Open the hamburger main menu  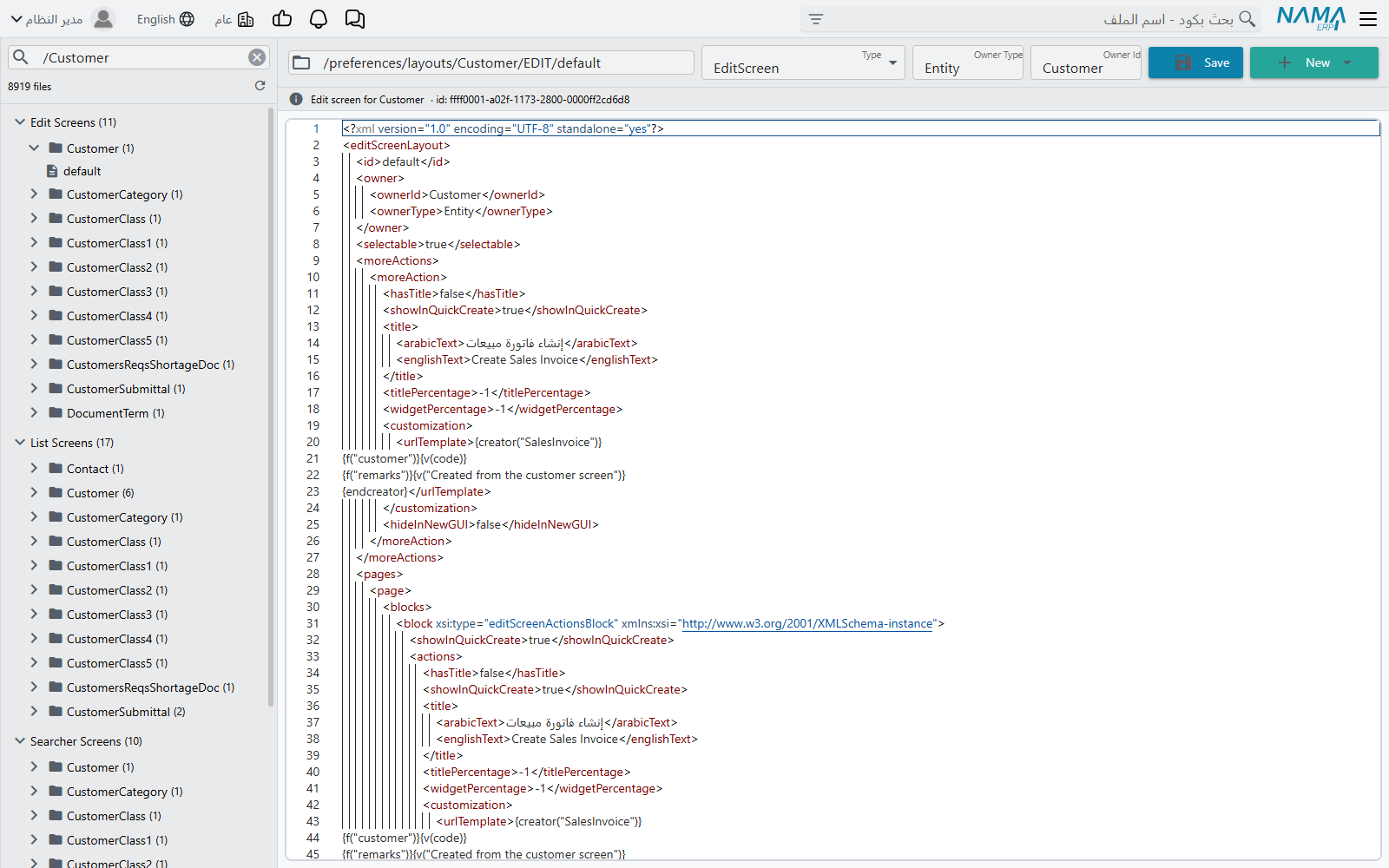pyautogui.click(x=1368, y=19)
